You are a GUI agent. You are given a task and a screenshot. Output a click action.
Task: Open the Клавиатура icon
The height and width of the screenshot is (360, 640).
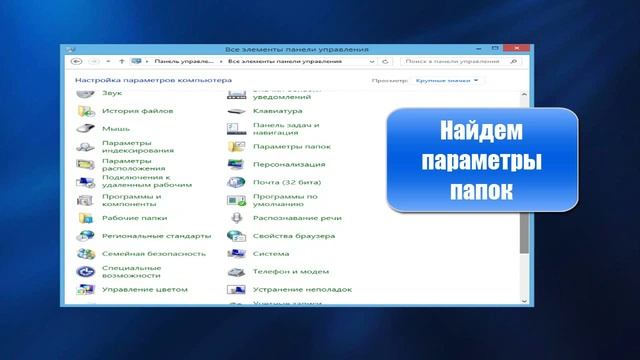[x=236, y=111]
